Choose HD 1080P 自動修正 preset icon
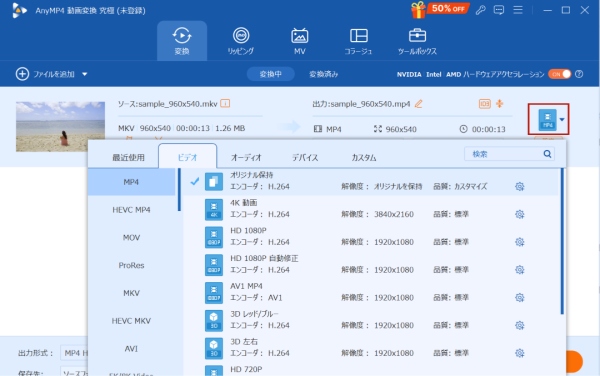This screenshot has width=600, height=376. point(214,265)
